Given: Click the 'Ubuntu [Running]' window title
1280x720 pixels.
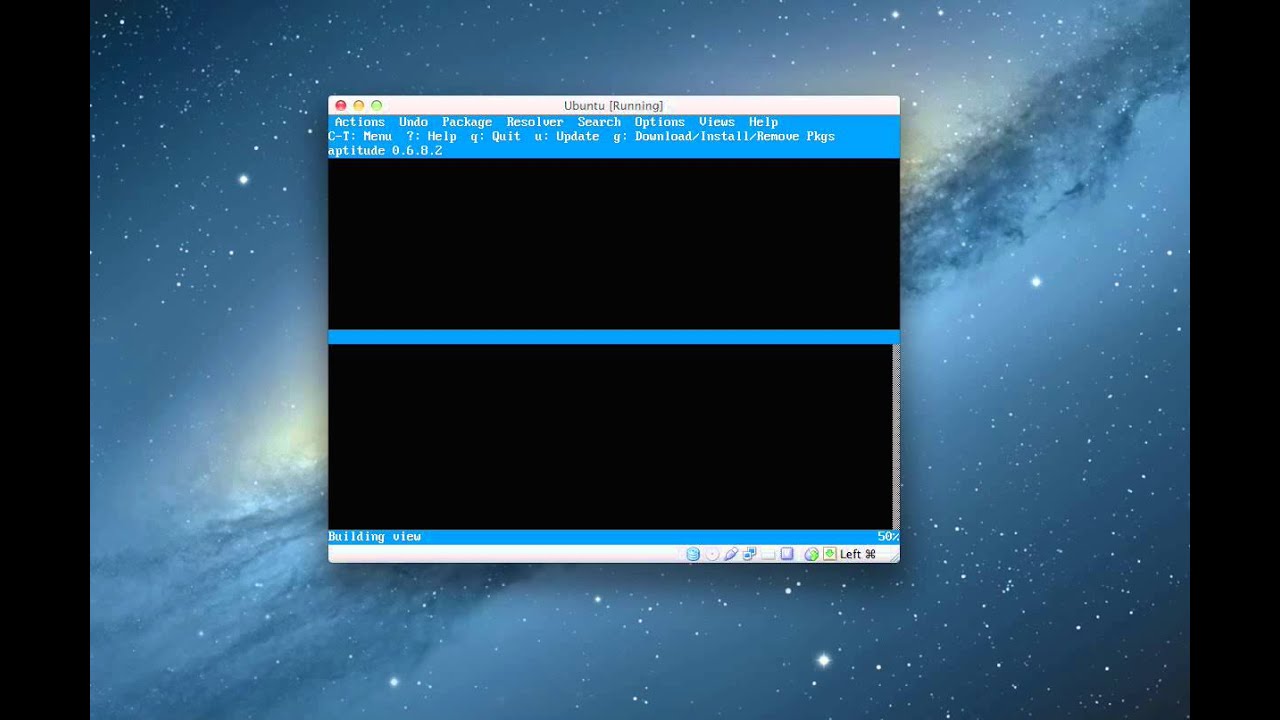Looking at the screenshot, I should (x=613, y=105).
